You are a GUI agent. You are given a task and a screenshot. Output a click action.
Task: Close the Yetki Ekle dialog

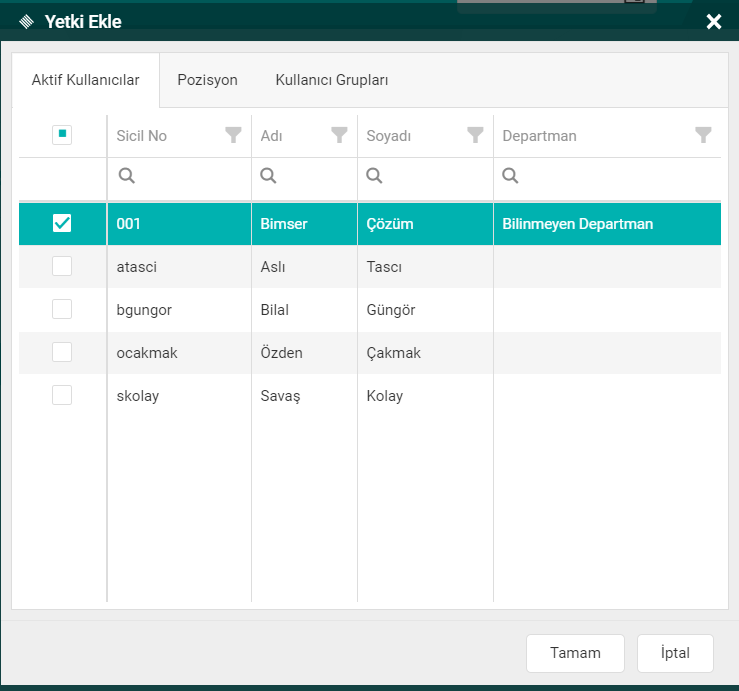(713, 21)
